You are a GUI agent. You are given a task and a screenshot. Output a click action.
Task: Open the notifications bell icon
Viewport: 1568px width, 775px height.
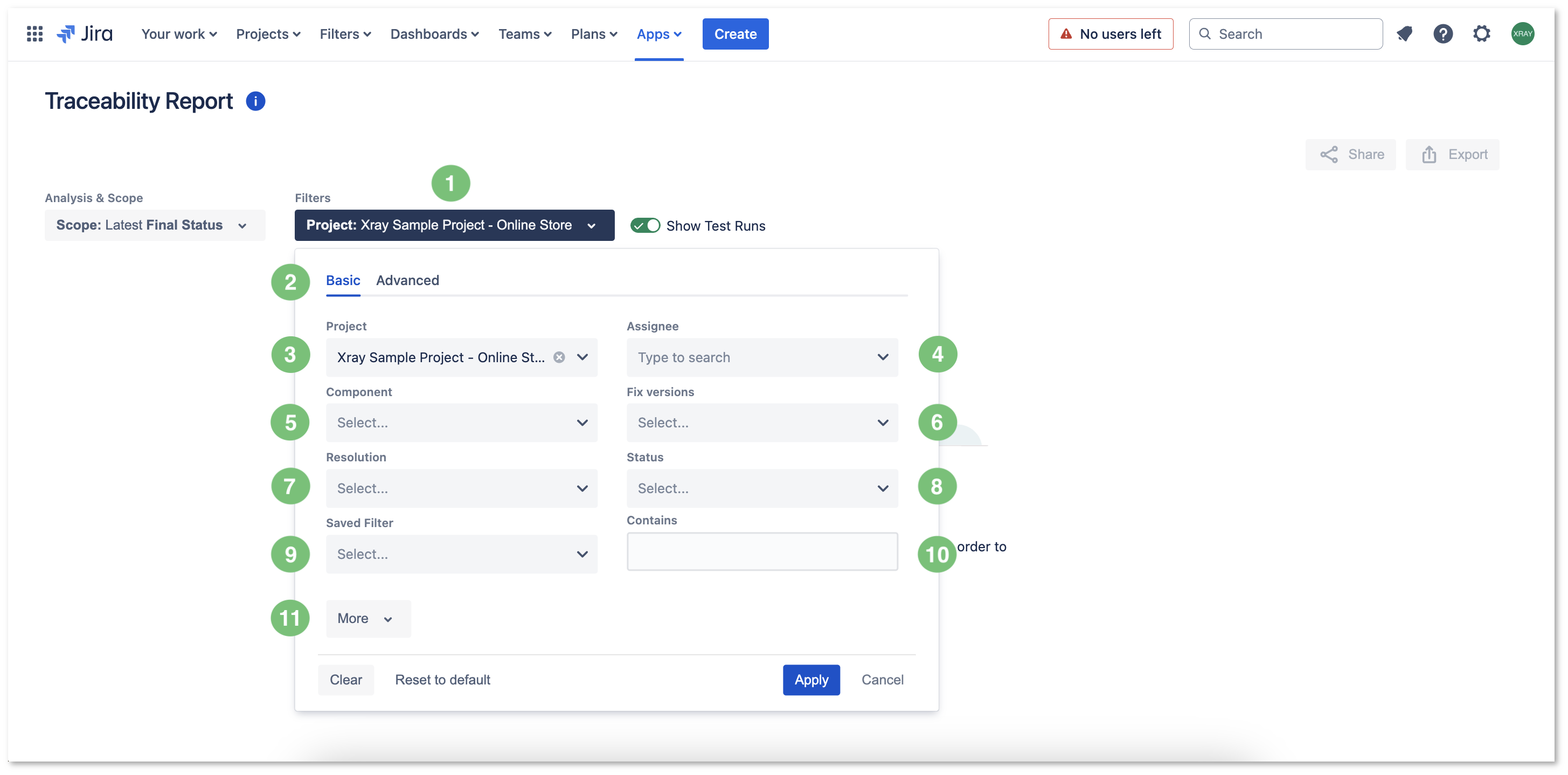pyautogui.click(x=1404, y=34)
